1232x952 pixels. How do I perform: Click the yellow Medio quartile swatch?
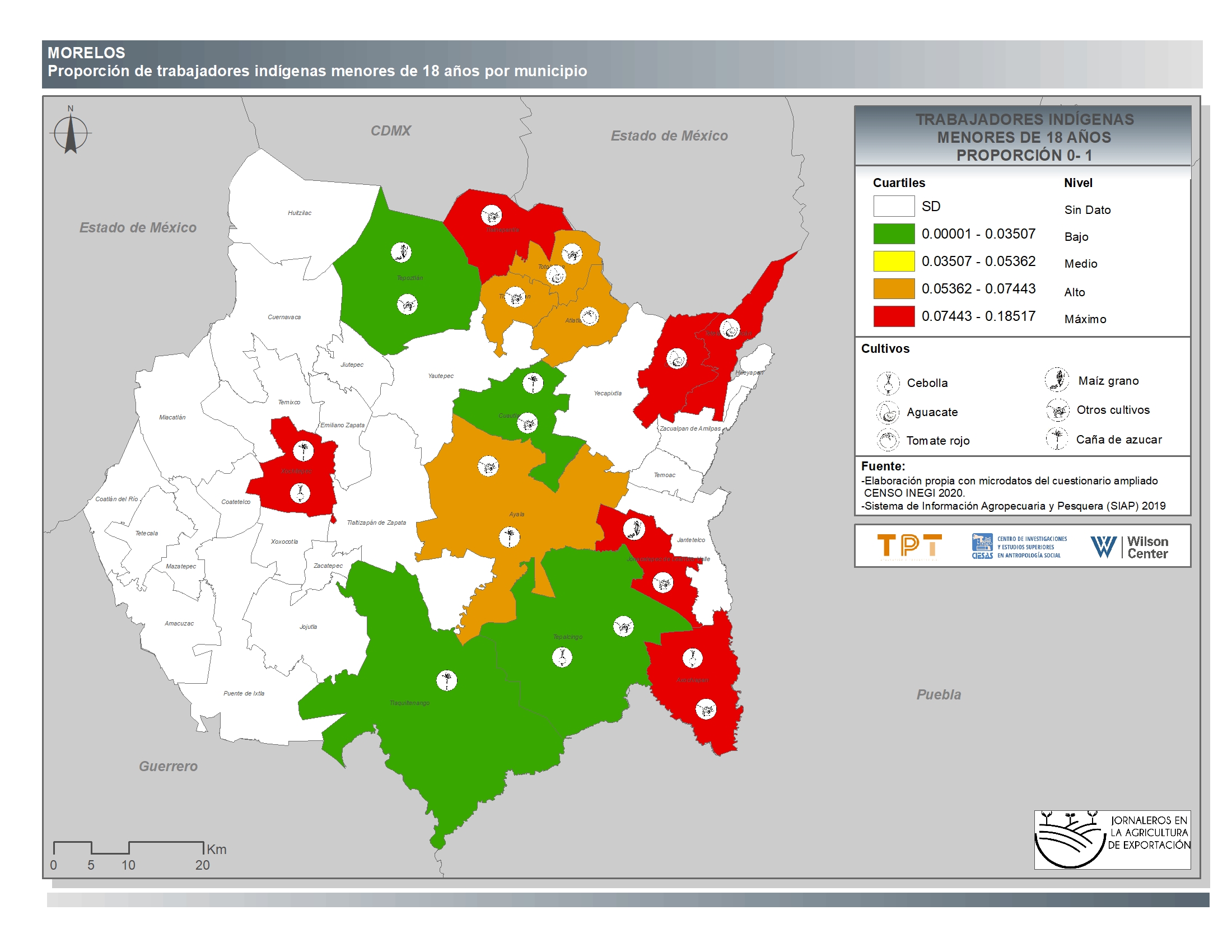click(x=894, y=261)
